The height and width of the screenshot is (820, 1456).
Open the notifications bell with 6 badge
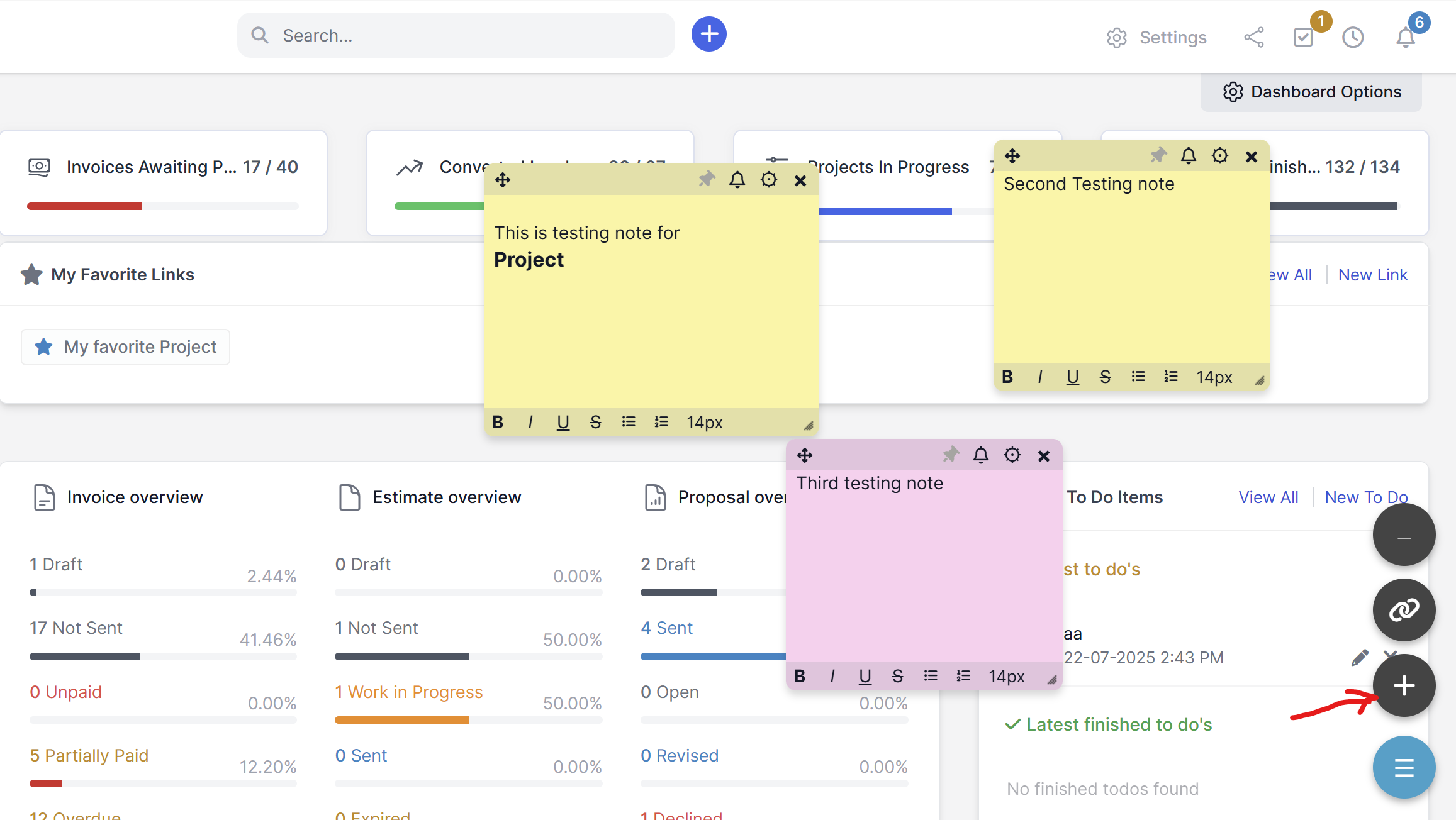point(1405,37)
